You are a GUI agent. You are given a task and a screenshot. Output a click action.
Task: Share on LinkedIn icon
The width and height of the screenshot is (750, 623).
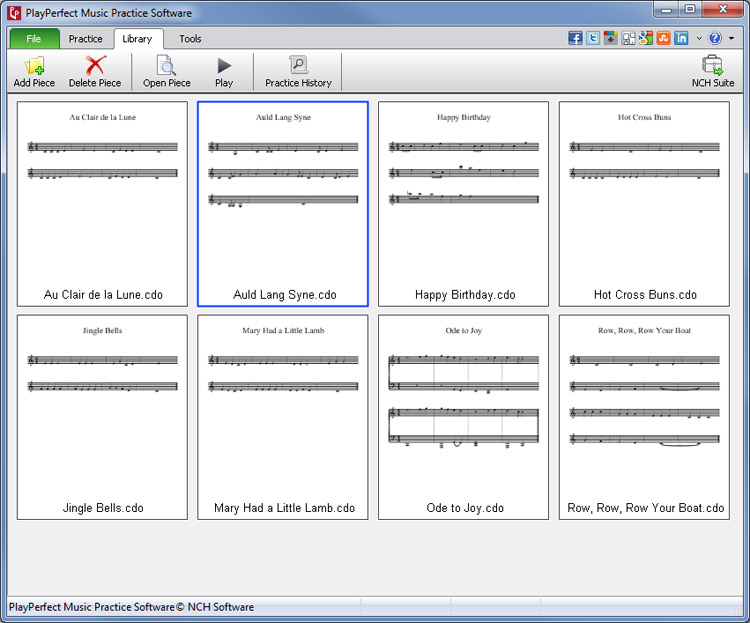[681, 38]
